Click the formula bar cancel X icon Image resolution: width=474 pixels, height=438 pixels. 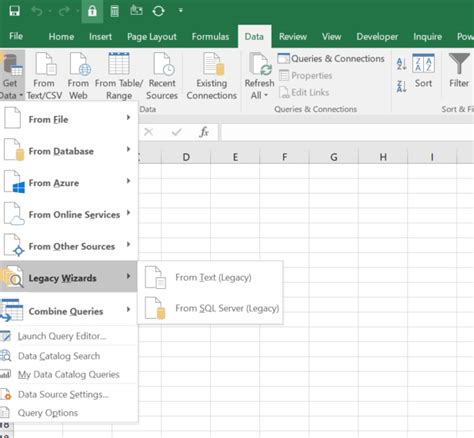point(148,132)
